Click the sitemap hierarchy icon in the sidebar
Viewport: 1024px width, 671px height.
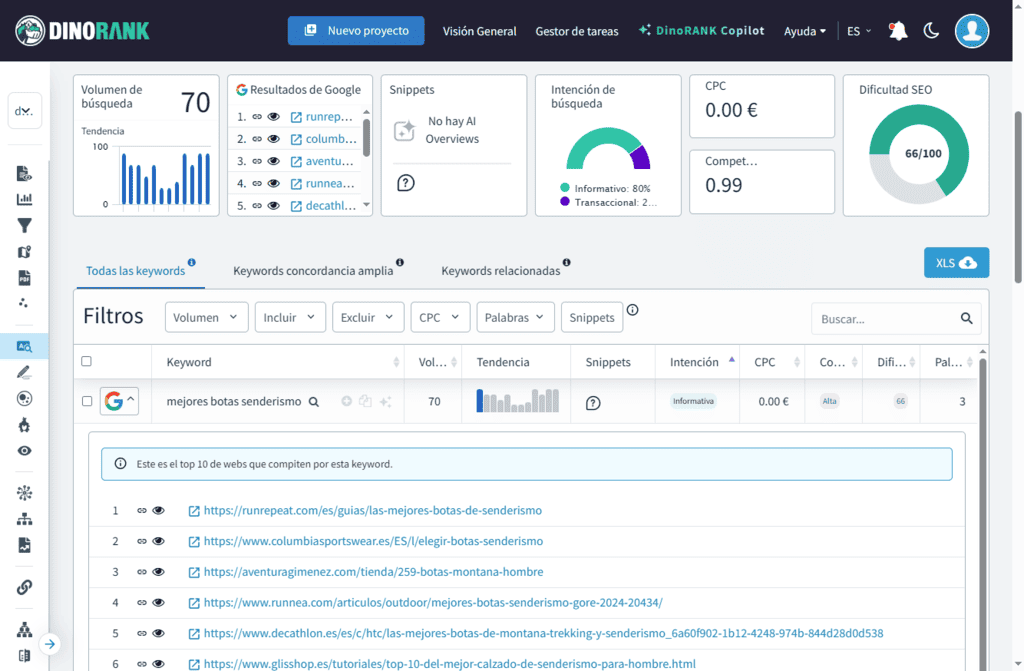(26, 519)
